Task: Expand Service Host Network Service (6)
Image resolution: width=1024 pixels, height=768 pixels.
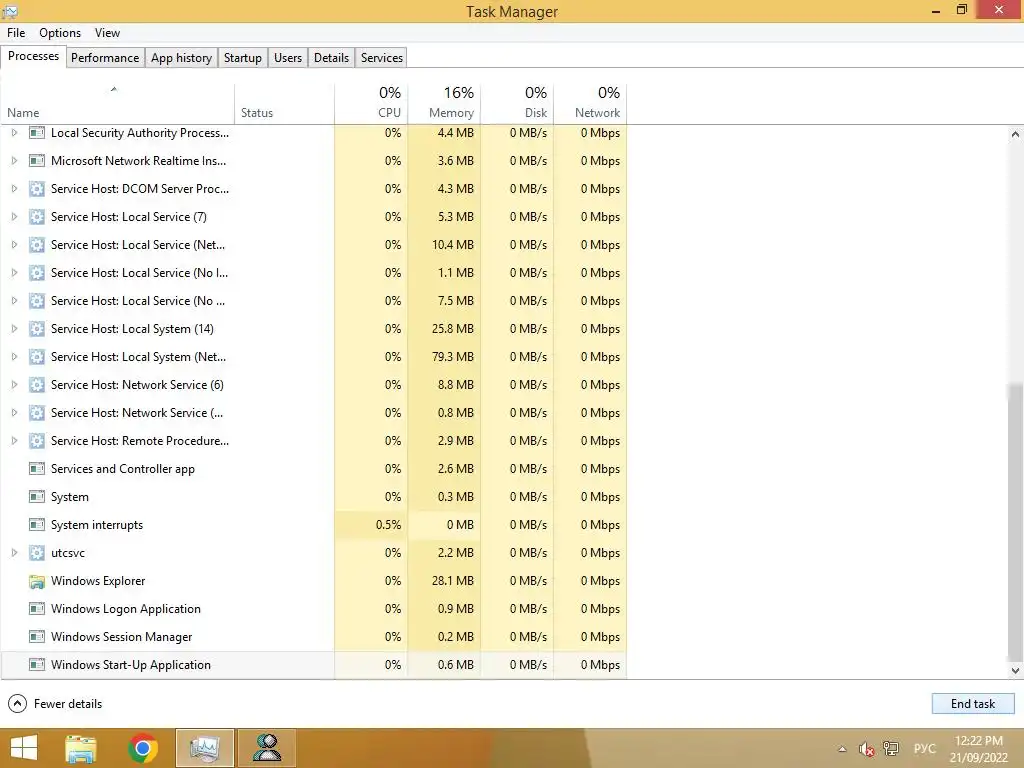Action: pyautogui.click(x=14, y=385)
